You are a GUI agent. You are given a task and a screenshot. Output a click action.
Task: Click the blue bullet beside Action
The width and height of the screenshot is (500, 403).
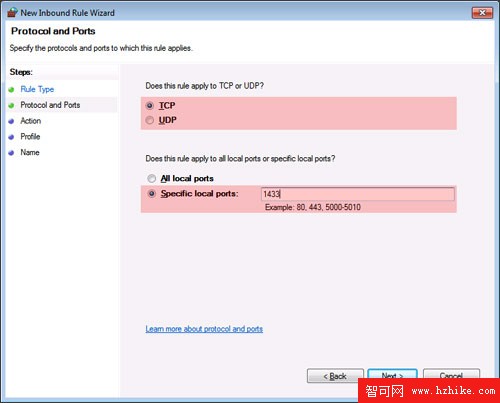11,121
